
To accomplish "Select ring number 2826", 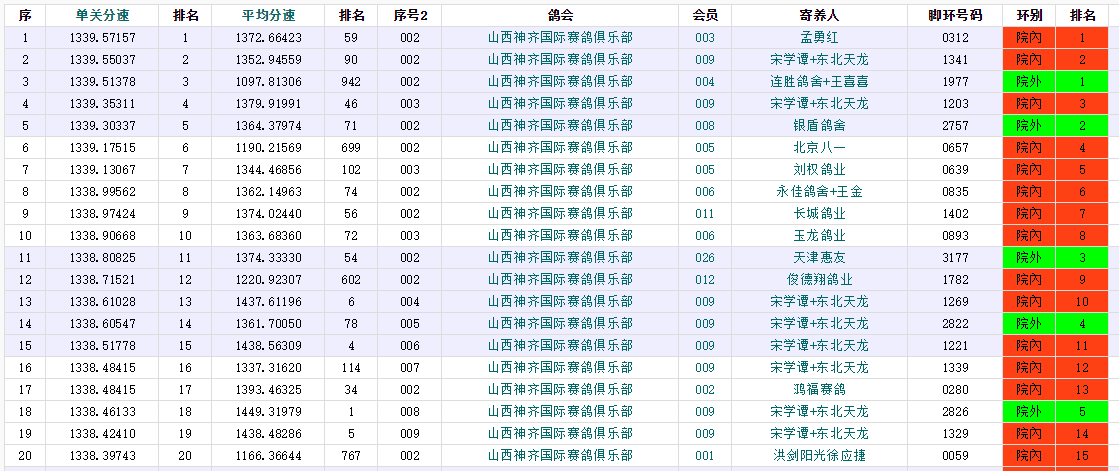I will 955,412.
